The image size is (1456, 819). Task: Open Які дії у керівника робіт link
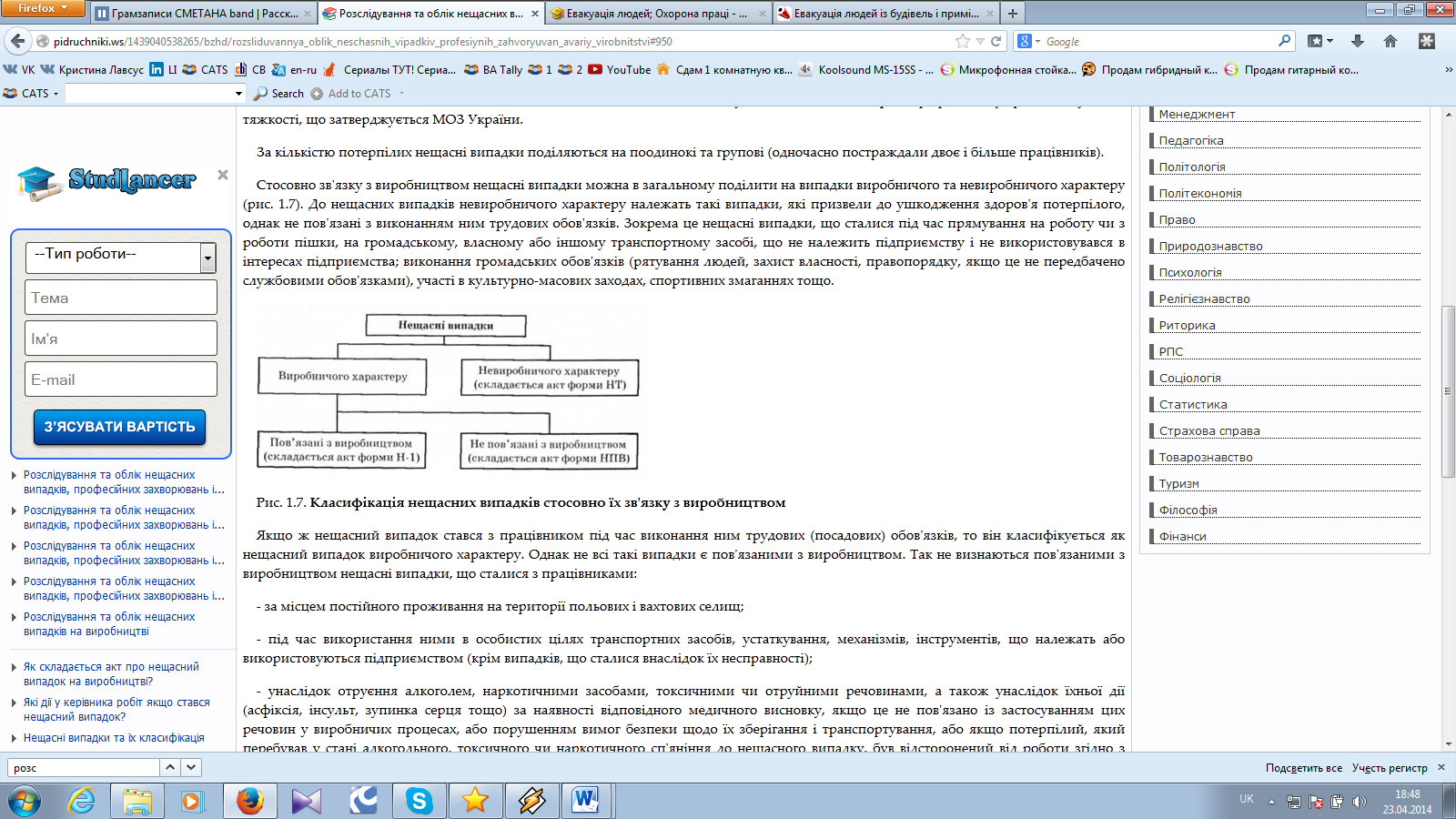click(x=116, y=709)
